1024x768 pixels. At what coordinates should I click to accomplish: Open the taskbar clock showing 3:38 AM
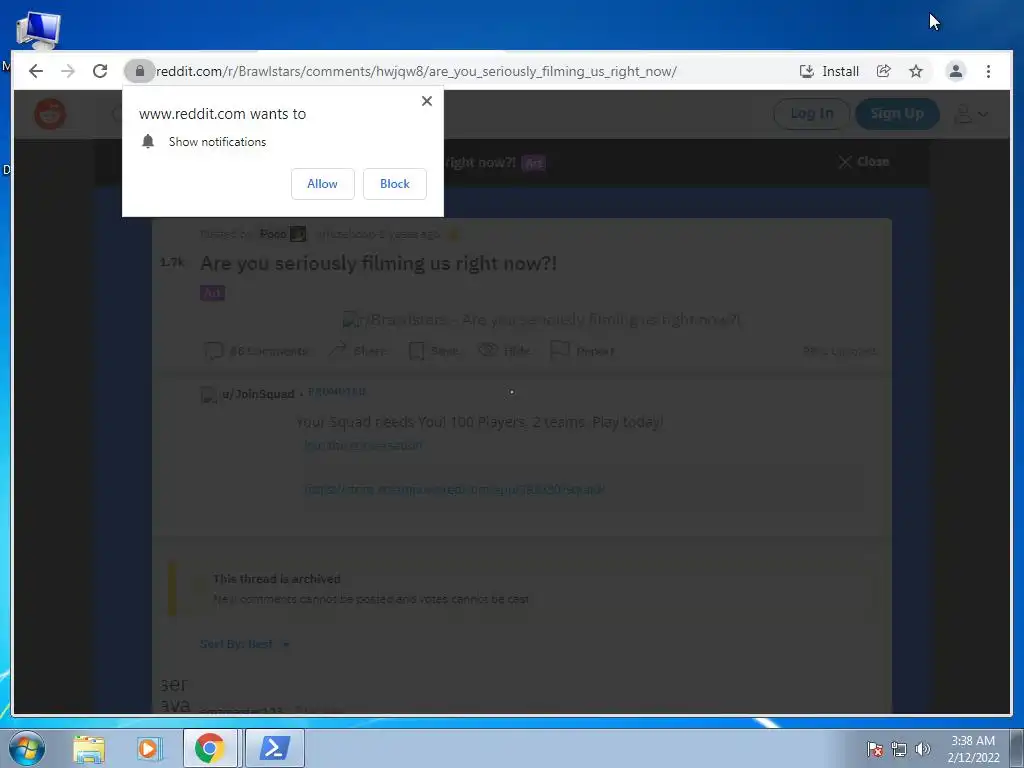pyautogui.click(x=973, y=749)
